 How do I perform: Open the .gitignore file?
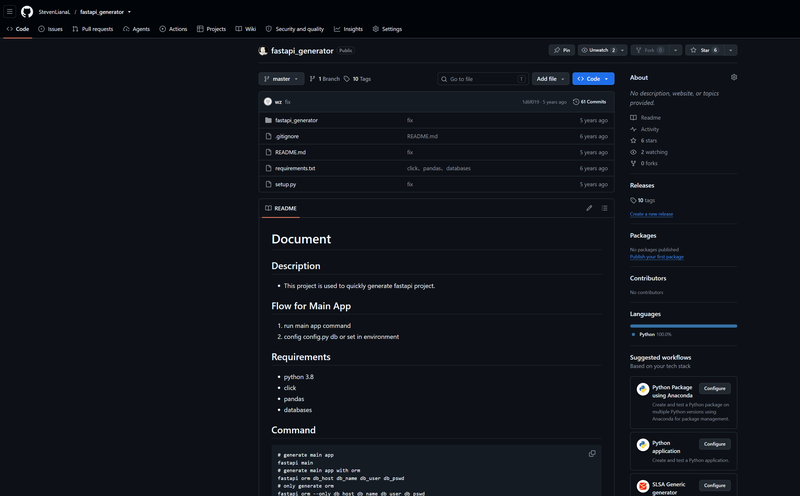tap(287, 136)
